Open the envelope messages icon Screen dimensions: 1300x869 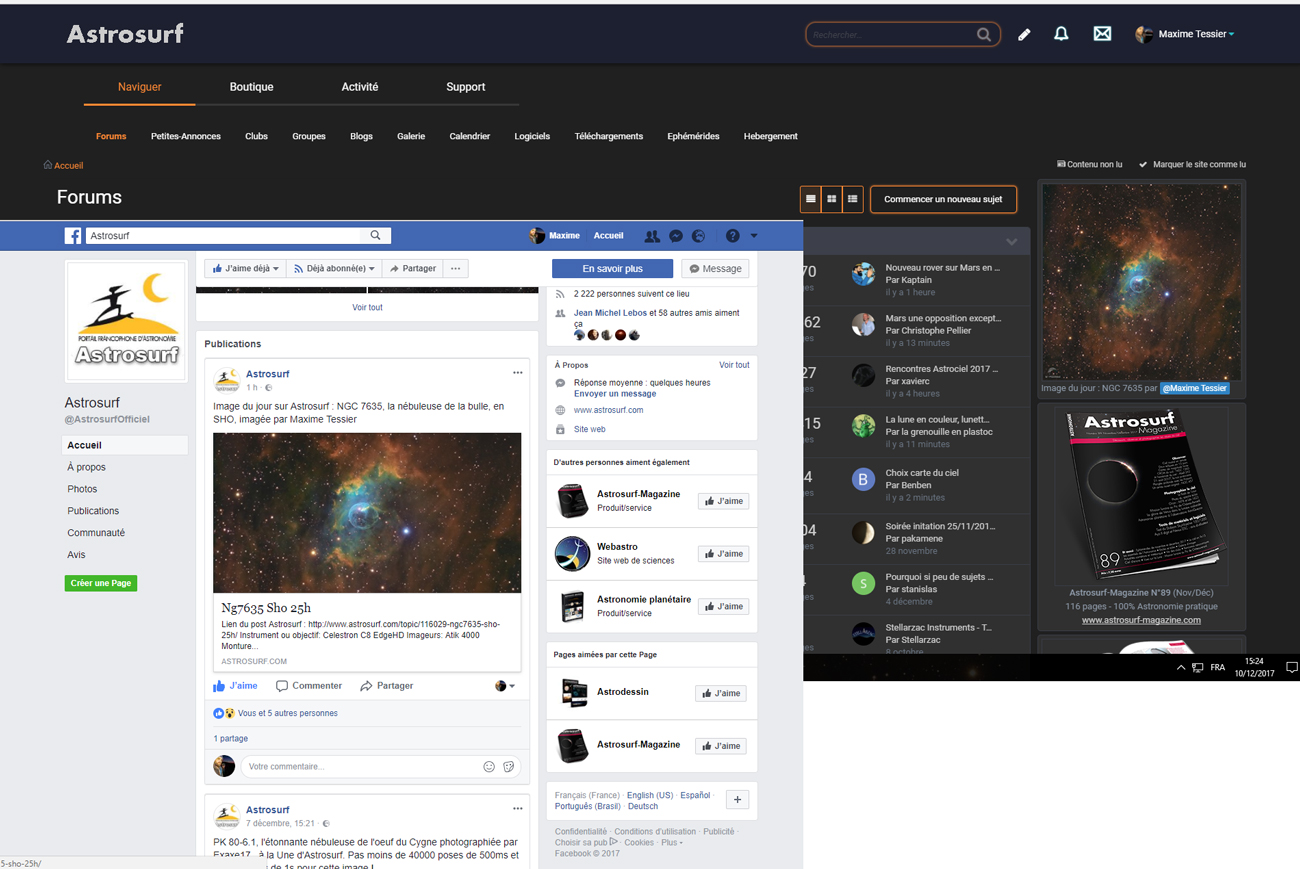(1102, 34)
